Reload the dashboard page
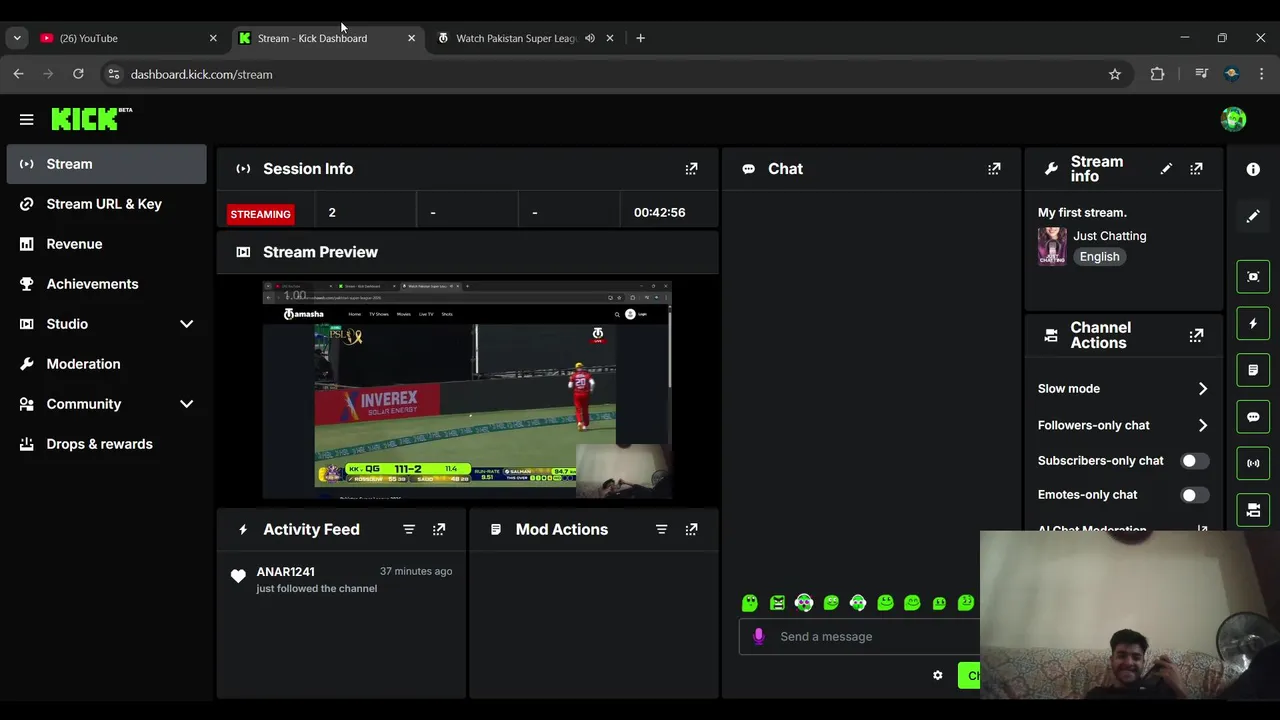1280x720 pixels. point(78,74)
